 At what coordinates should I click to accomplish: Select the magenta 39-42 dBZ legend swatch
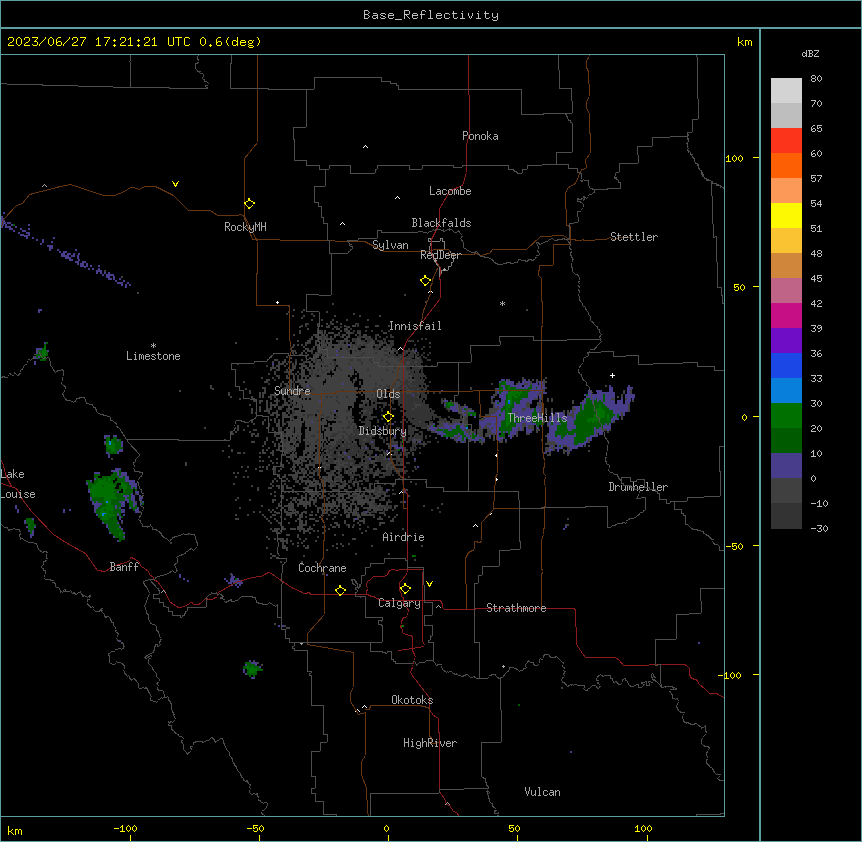click(x=786, y=315)
